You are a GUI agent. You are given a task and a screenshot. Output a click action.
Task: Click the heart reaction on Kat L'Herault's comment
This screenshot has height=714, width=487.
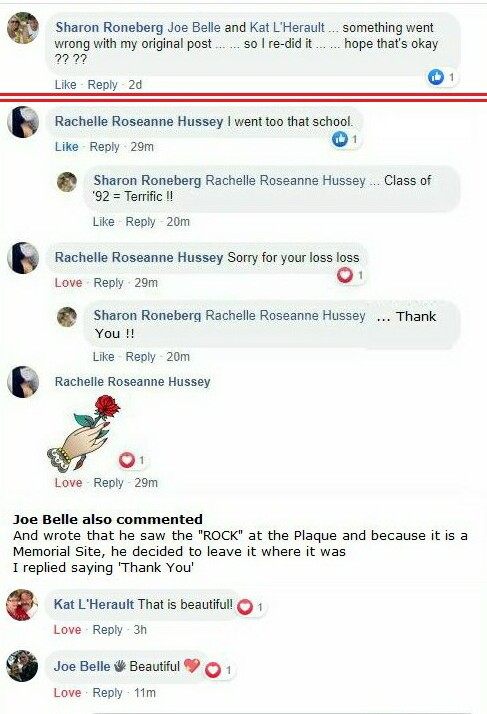click(x=245, y=607)
